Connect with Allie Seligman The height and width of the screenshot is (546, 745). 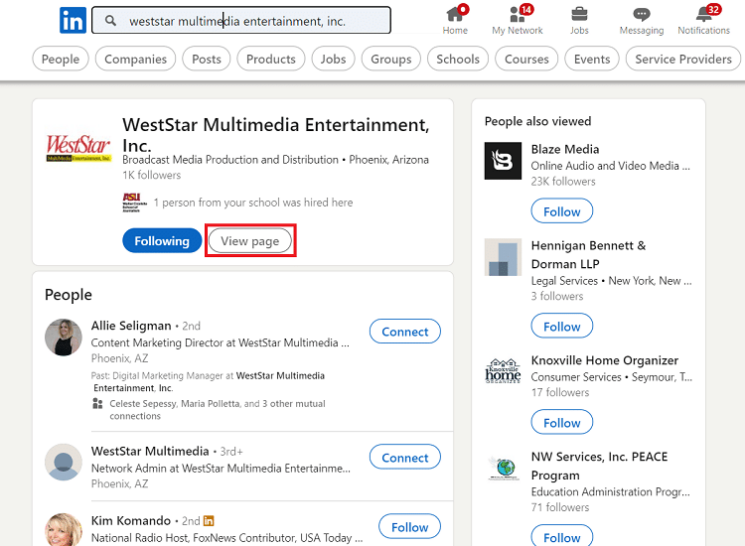tap(405, 332)
